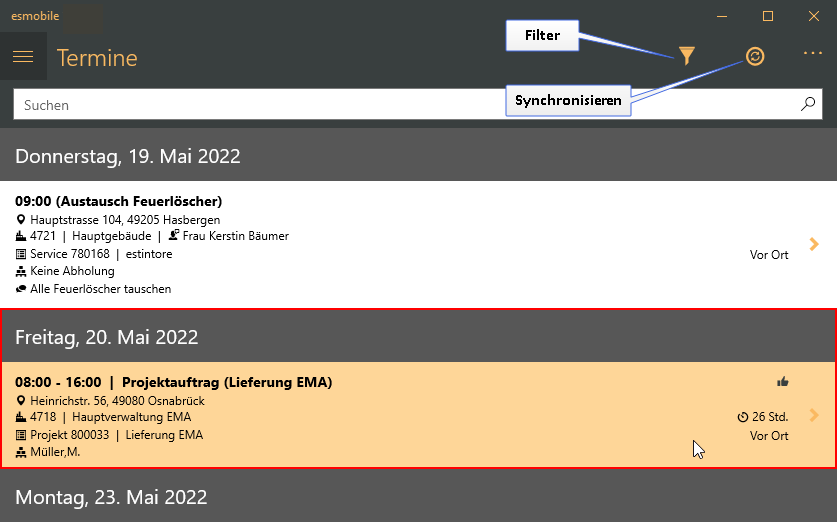Focus the Suchen search field
The height and width of the screenshot is (523, 837).
(406, 105)
